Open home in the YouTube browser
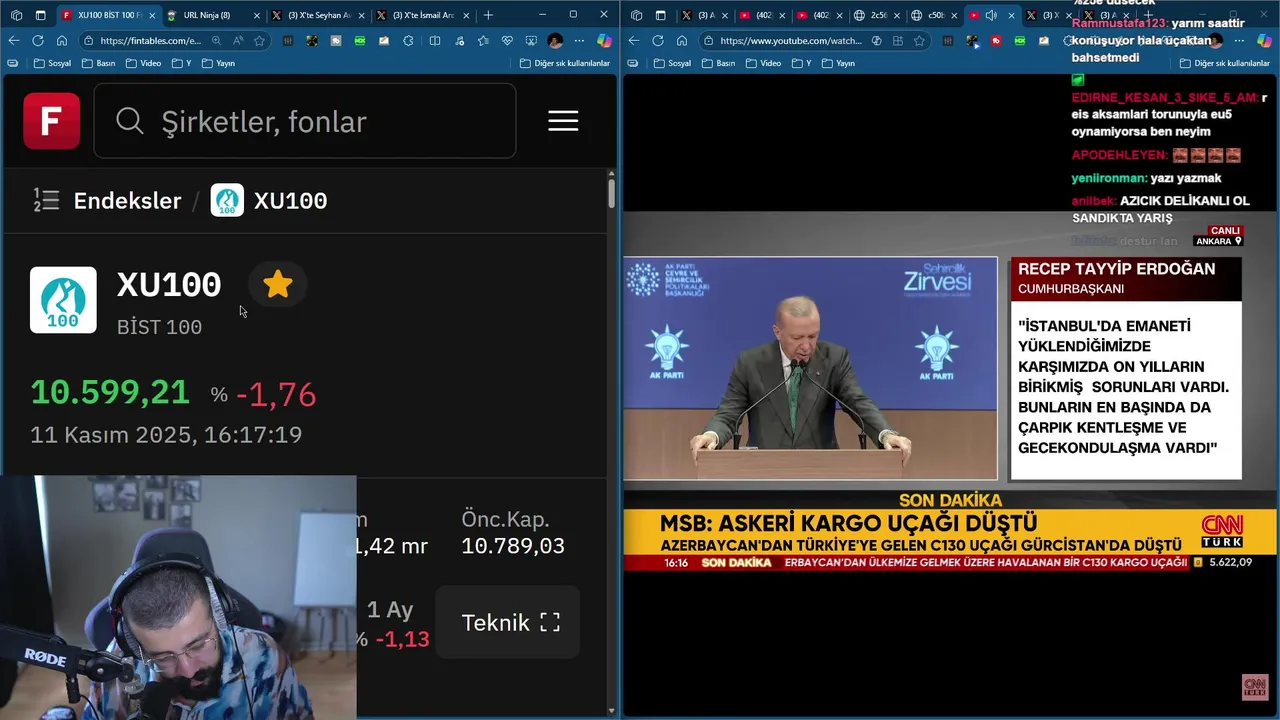 coord(682,41)
